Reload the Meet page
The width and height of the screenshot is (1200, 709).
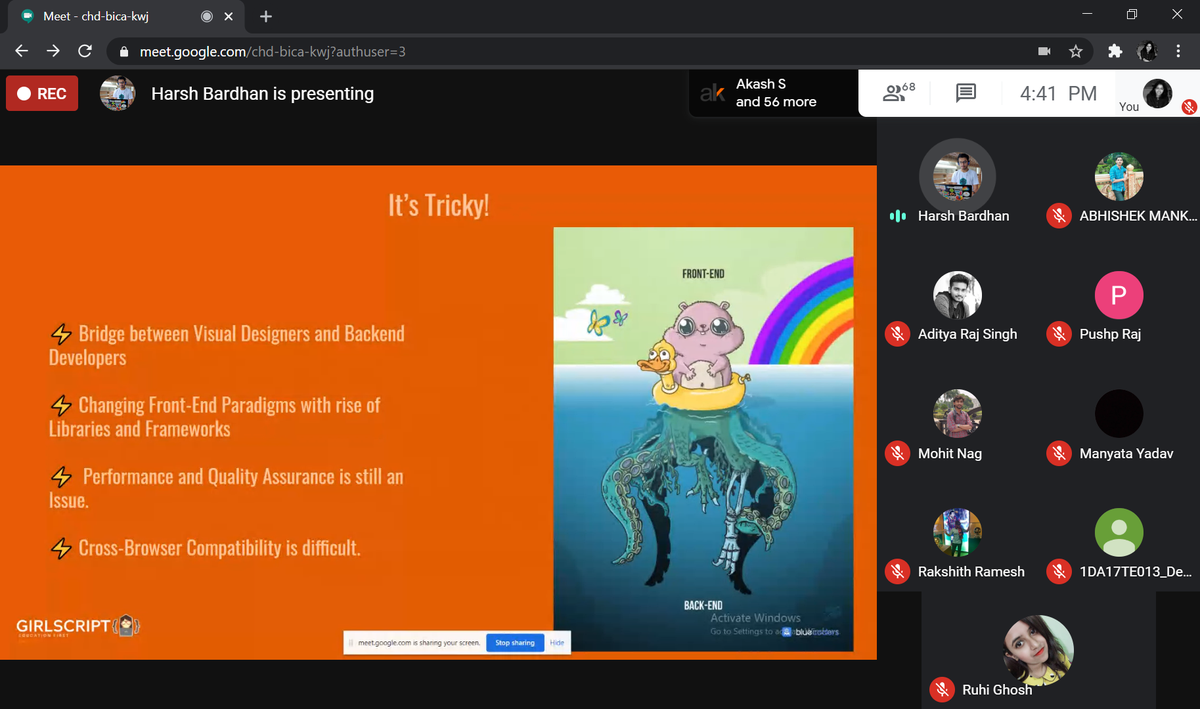click(x=85, y=51)
